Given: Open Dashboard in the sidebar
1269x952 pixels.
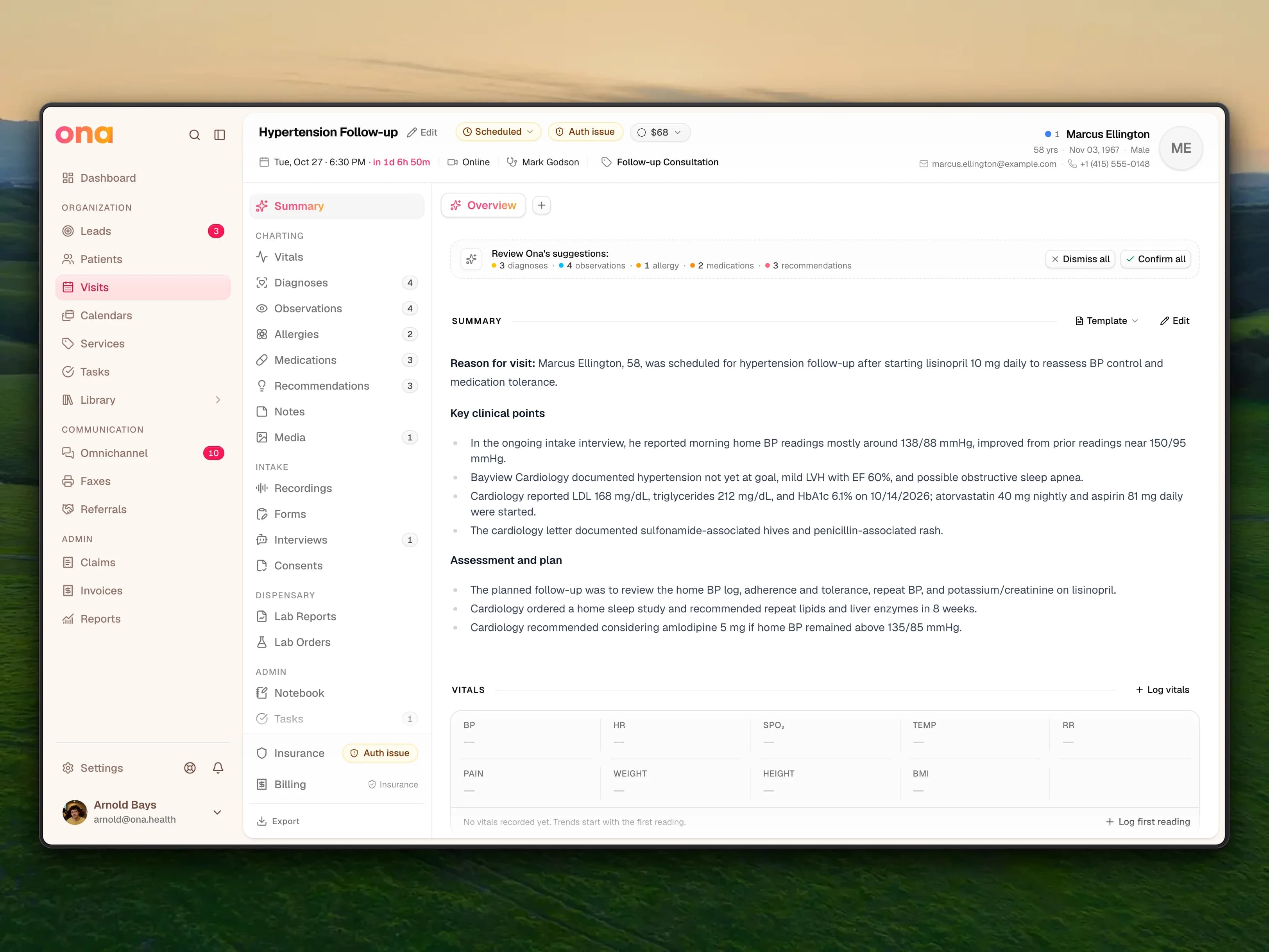Looking at the screenshot, I should pyautogui.click(x=143, y=178).
